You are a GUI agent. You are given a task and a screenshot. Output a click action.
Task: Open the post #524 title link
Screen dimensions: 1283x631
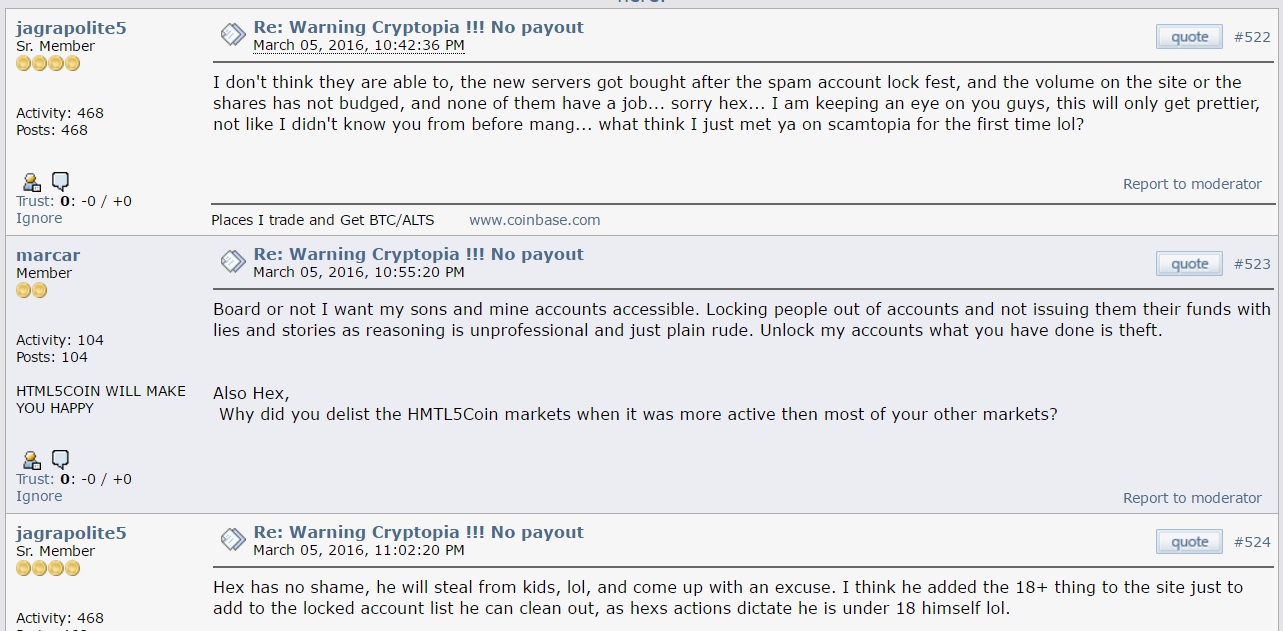coord(418,532)
